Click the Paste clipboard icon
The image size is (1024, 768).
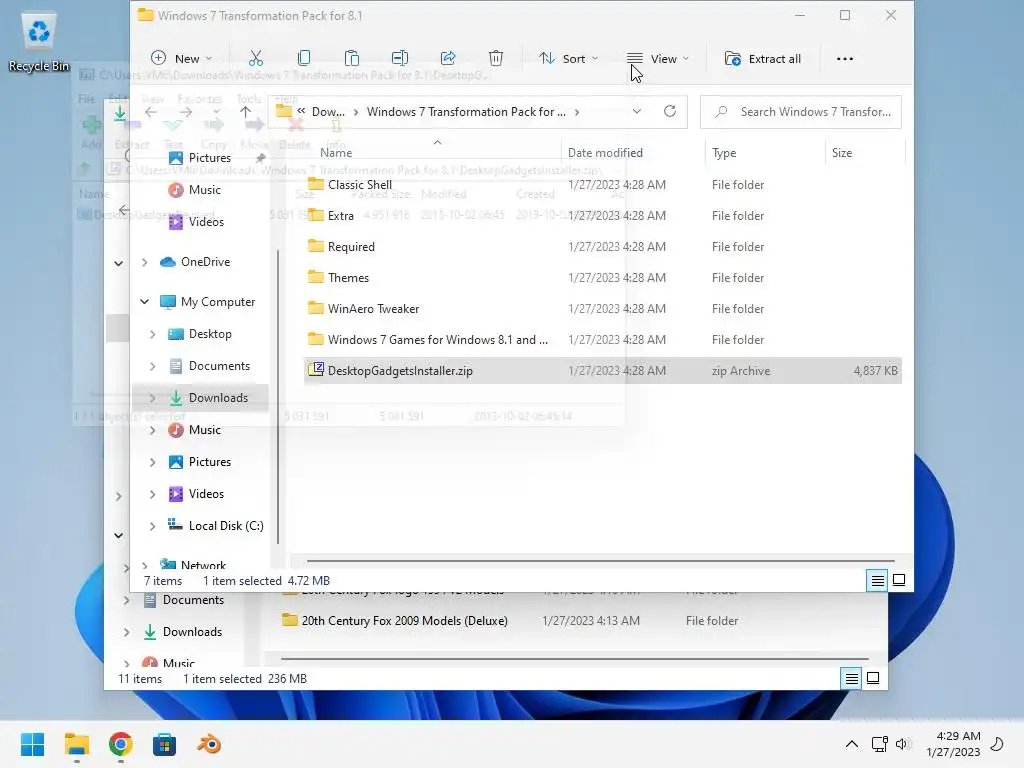351,59
